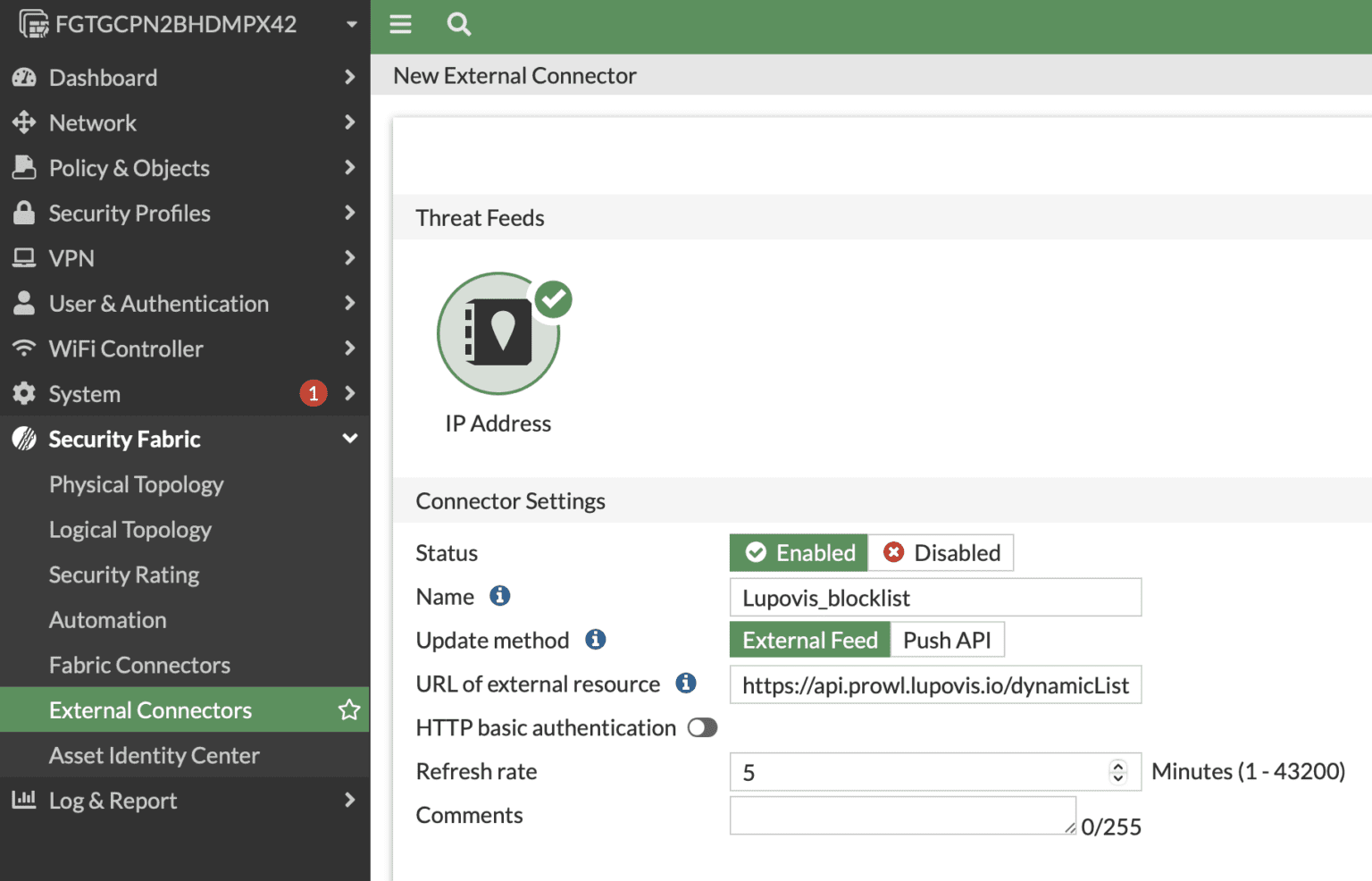Click the hamburger menu icon
The image size is (1372, 881).
[x=400, y=25]
